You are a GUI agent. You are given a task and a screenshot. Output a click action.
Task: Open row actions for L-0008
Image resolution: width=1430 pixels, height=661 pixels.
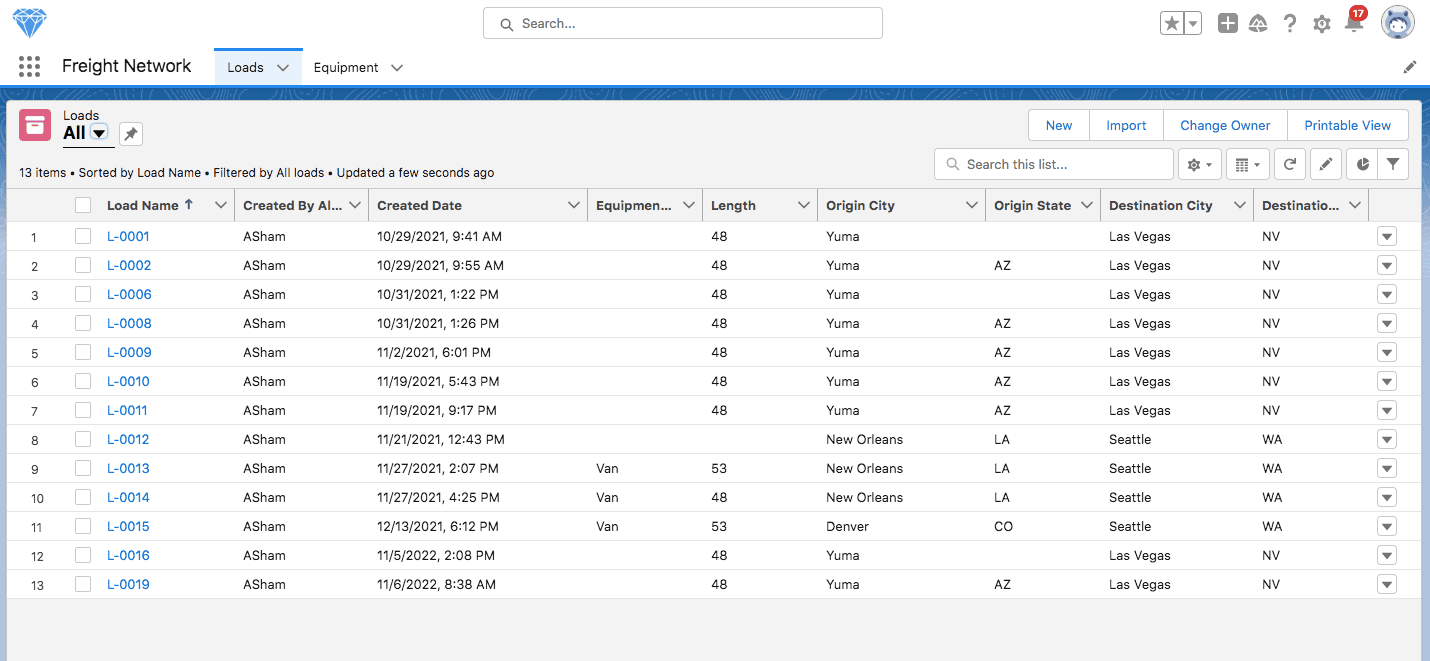tap(1386, 324)
